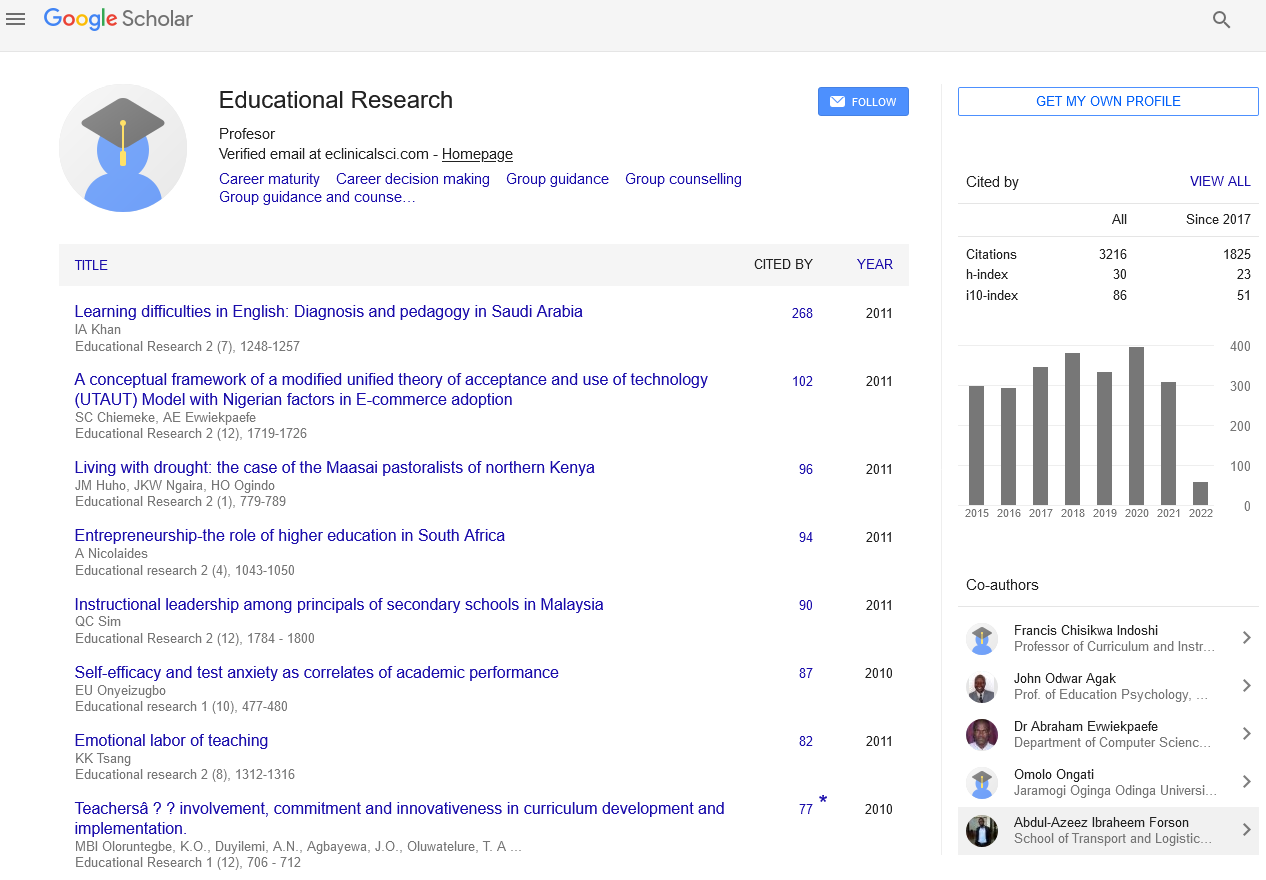Image resolution: width=1266 pixels, height=880 pixels.
Task: Open the 268 citations count link
Action: (802, 313)
